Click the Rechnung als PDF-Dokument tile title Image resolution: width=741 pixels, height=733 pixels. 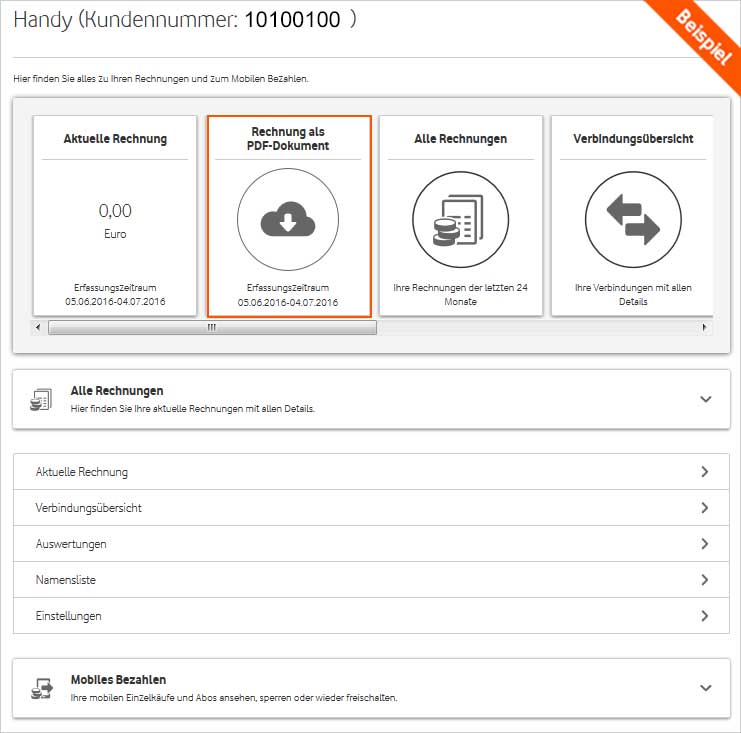point(288,139)
